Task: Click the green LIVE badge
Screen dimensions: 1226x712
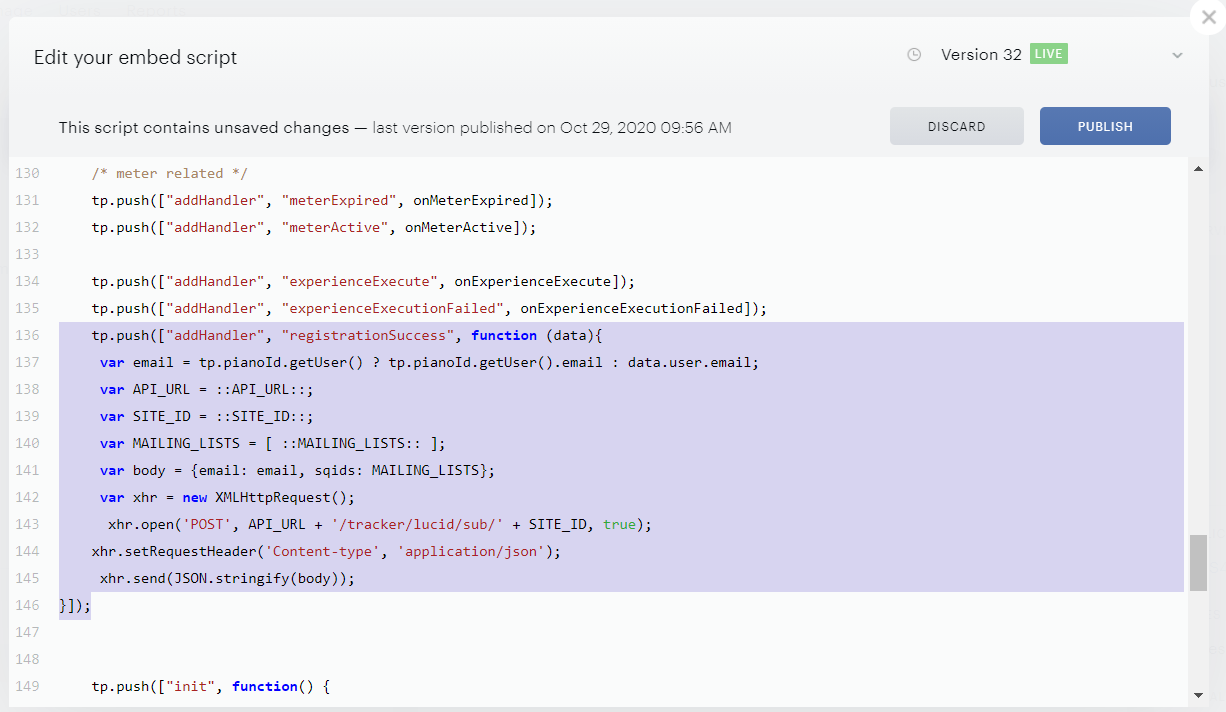Action: (1049, 54)
